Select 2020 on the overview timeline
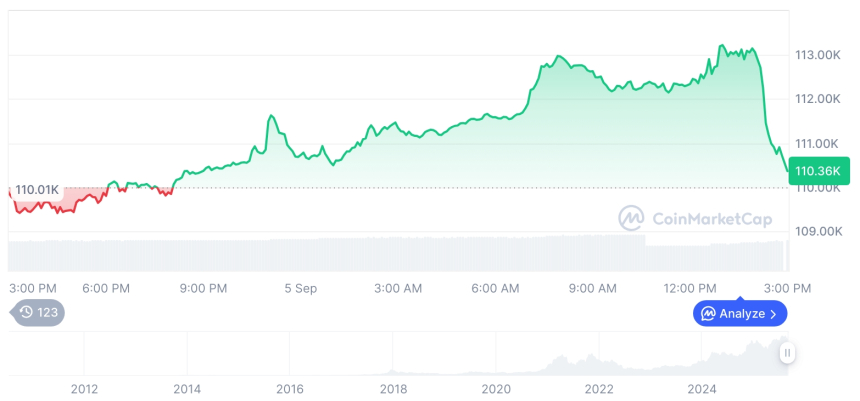860x401 pixels. [x=496, y=388]
